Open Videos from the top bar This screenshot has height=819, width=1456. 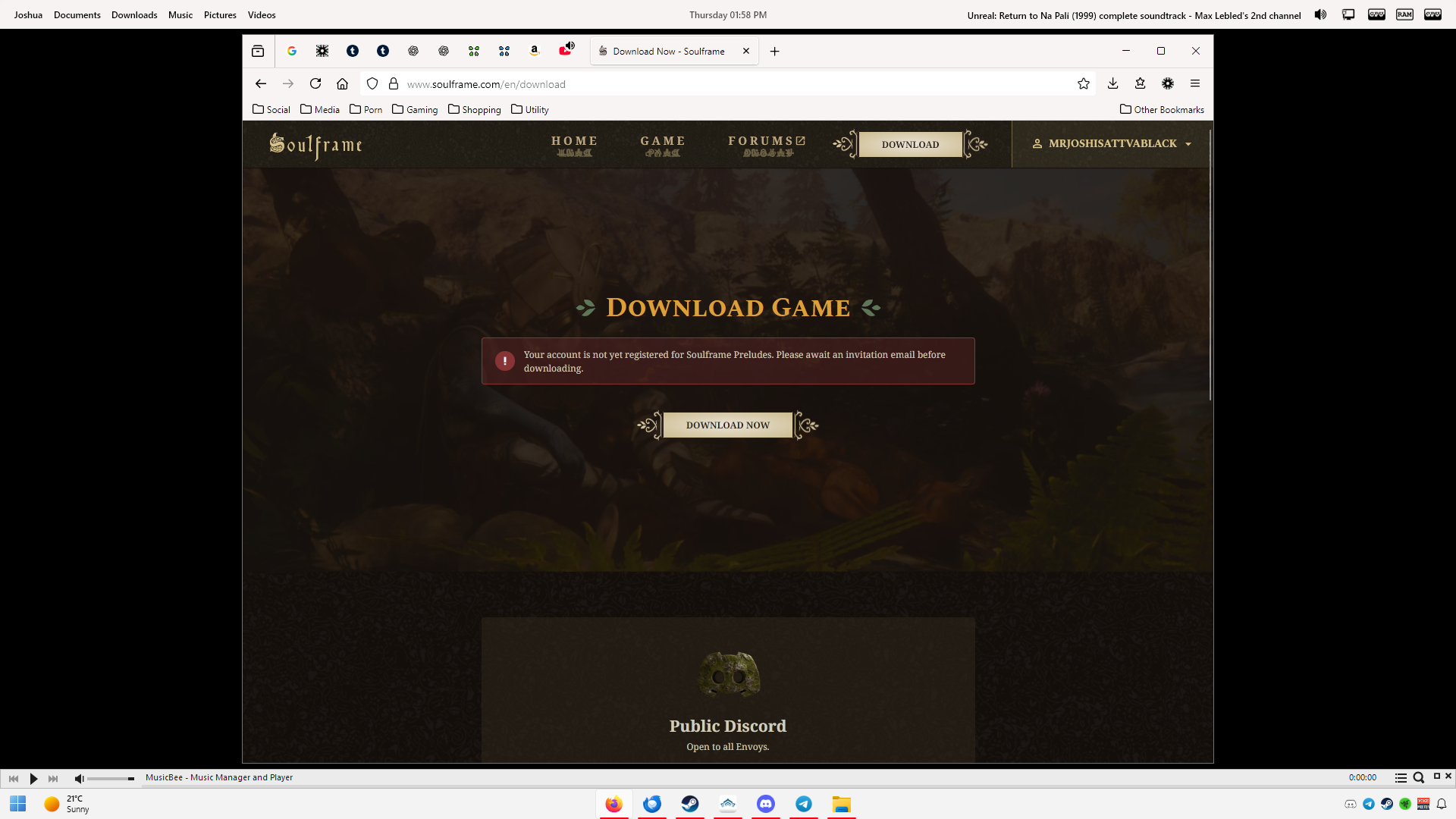[x=262, y=15]
